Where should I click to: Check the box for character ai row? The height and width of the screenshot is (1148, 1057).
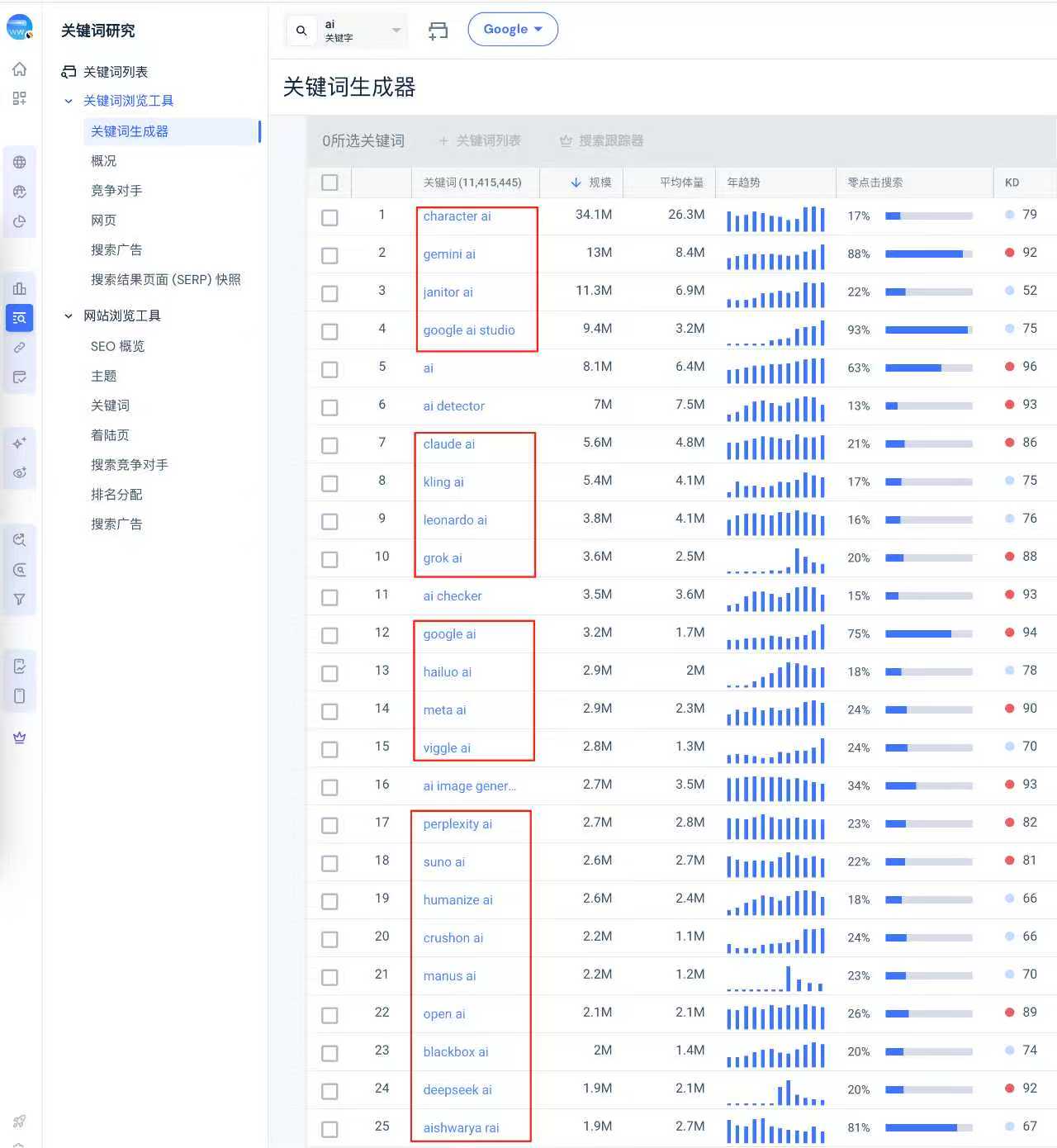coord(329,217)
